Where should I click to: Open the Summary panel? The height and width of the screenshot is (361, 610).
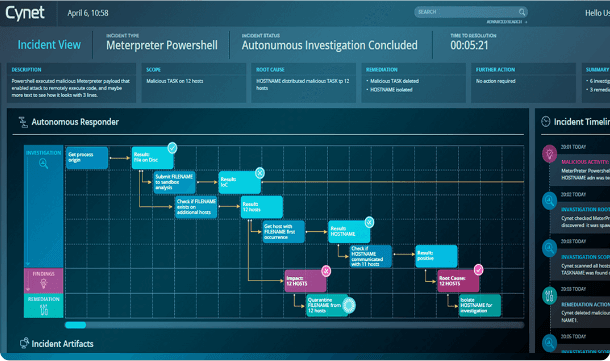click(x=596, y=83)
